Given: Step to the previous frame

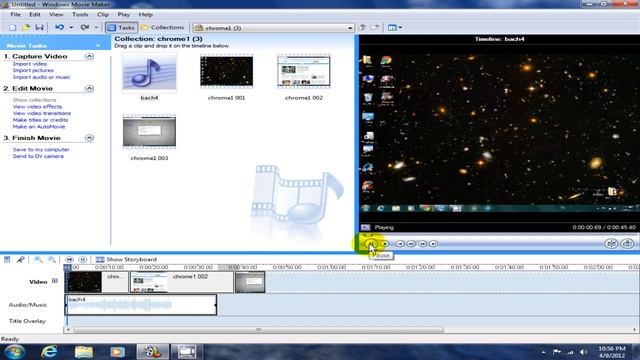Looking at the screenshot, I should pos(411,244).
